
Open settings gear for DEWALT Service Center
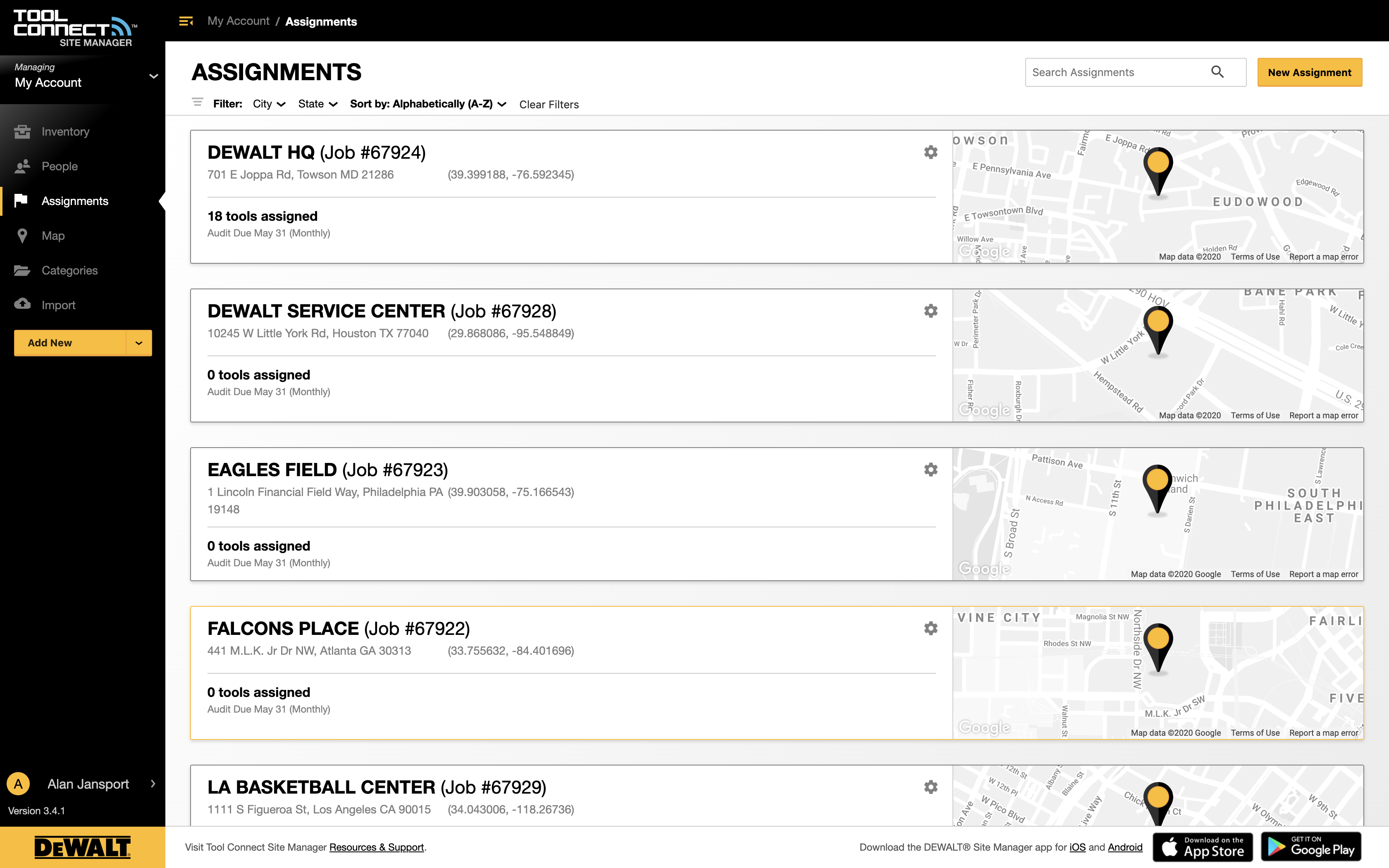pos(931,311)
